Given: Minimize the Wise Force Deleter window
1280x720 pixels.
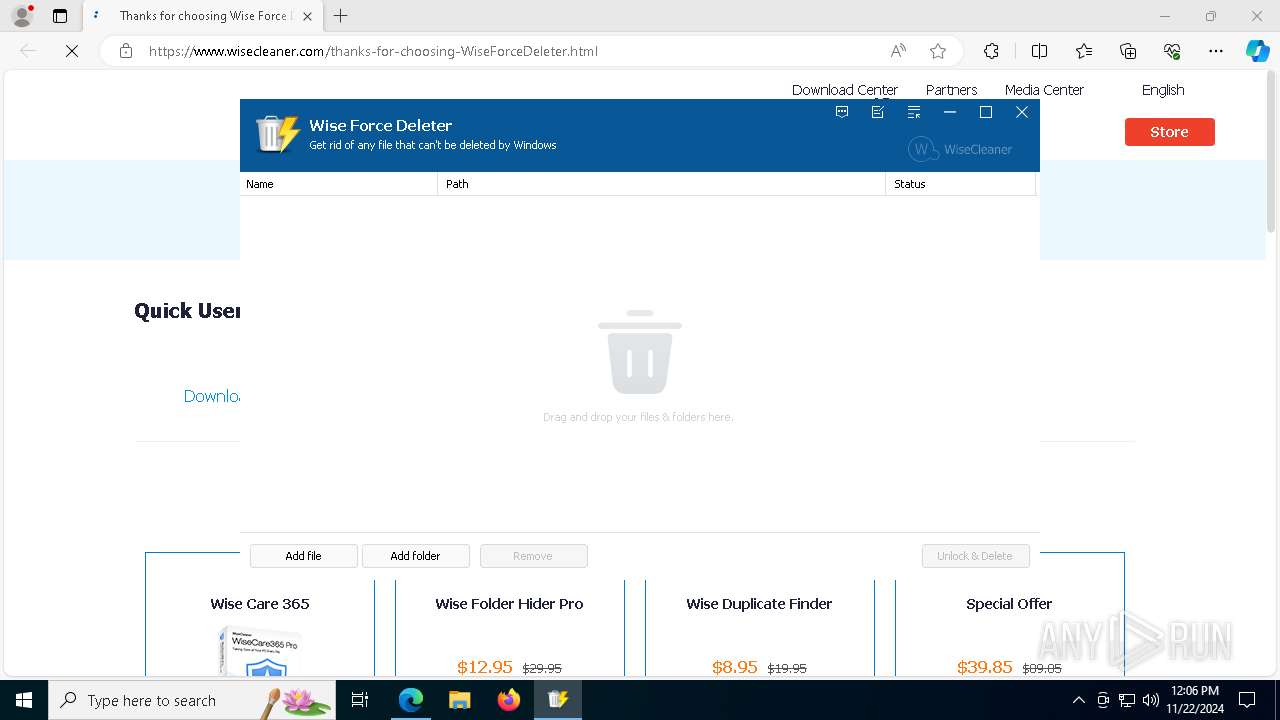Looking at the screenshot, I should [x=950, y=112].
